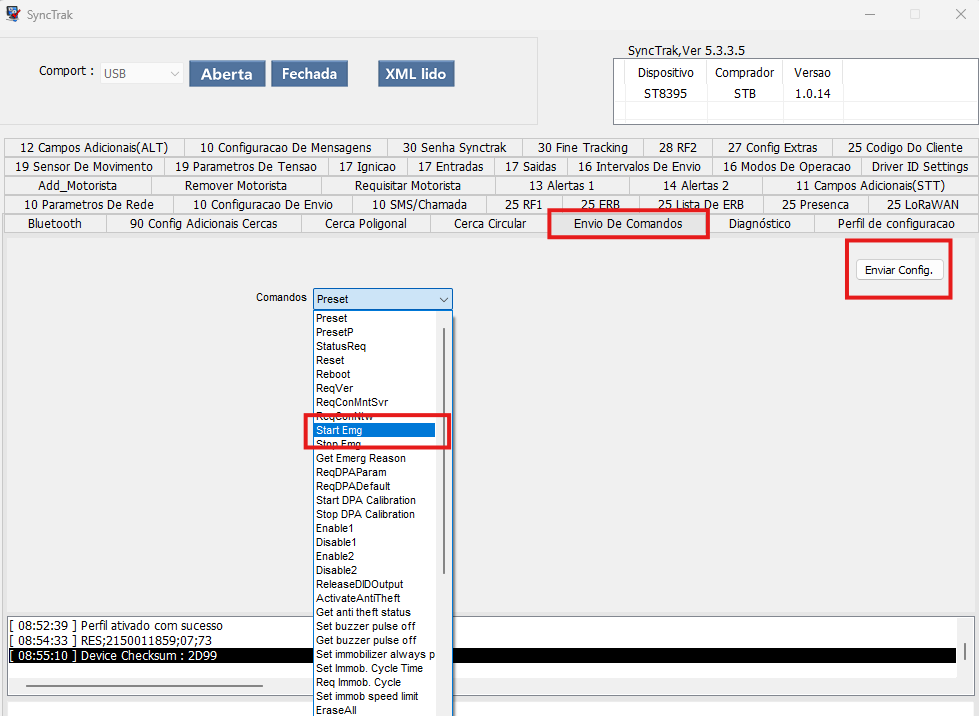Open the 25 Presenca tab

pos(815,205)
